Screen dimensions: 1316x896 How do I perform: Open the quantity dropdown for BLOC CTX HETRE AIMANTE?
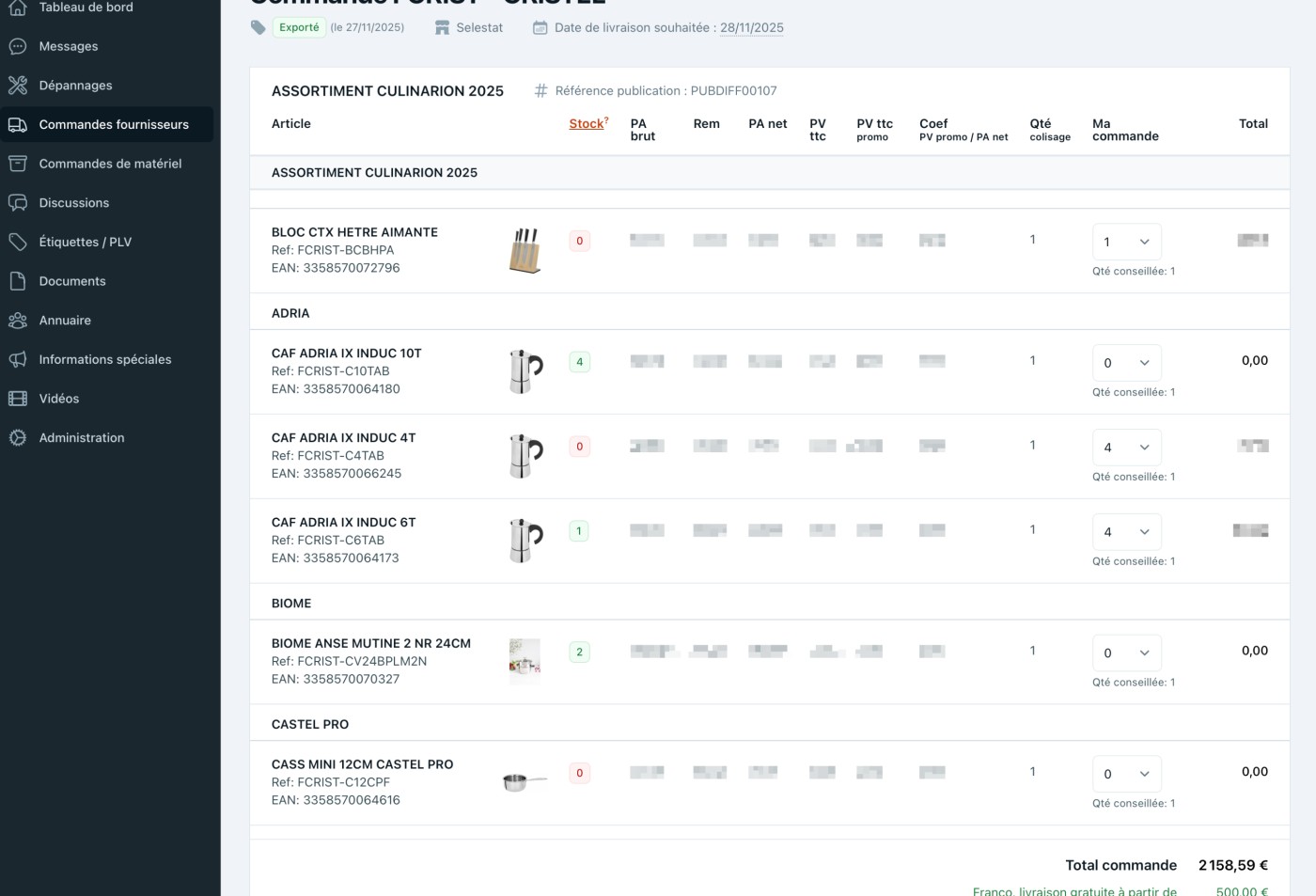[x=1126, y=242]
